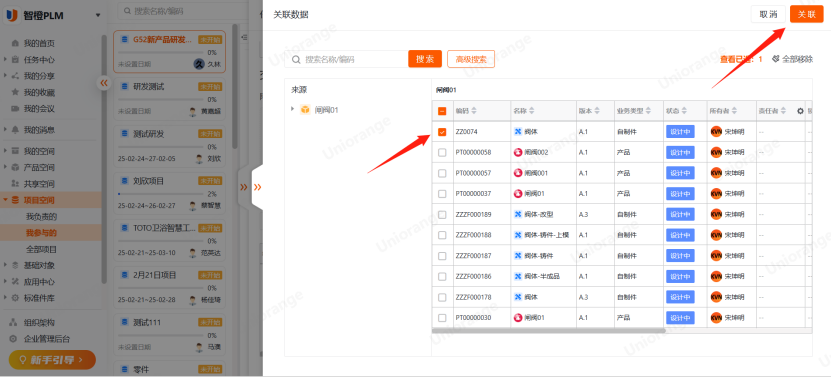Image resolution: width=831 pixels, height=378 pixels.
Task: Click the 新手引导 guide button
Action: pyautogui.click(x=52, y=359)
